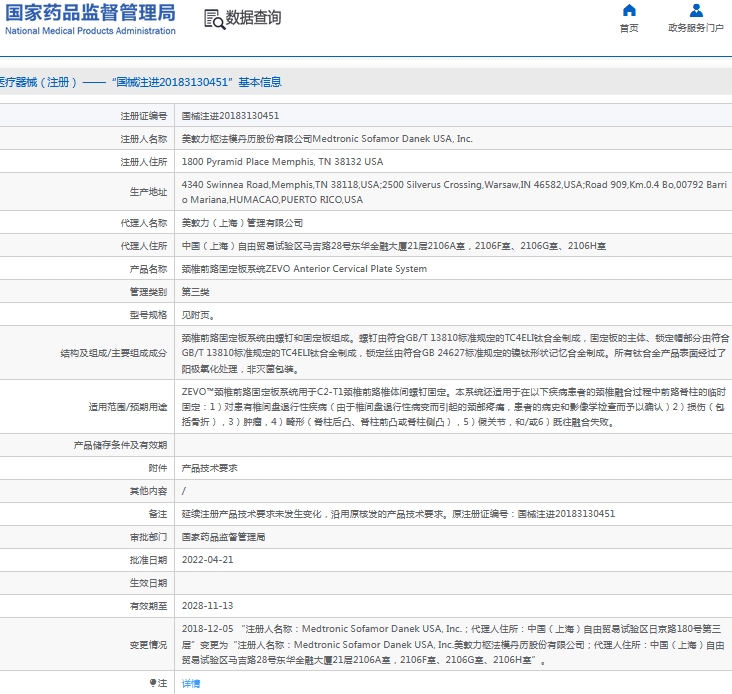Click the National Medical Products Administration text
This screenshot has height=694, width=732.
(90, 31)
